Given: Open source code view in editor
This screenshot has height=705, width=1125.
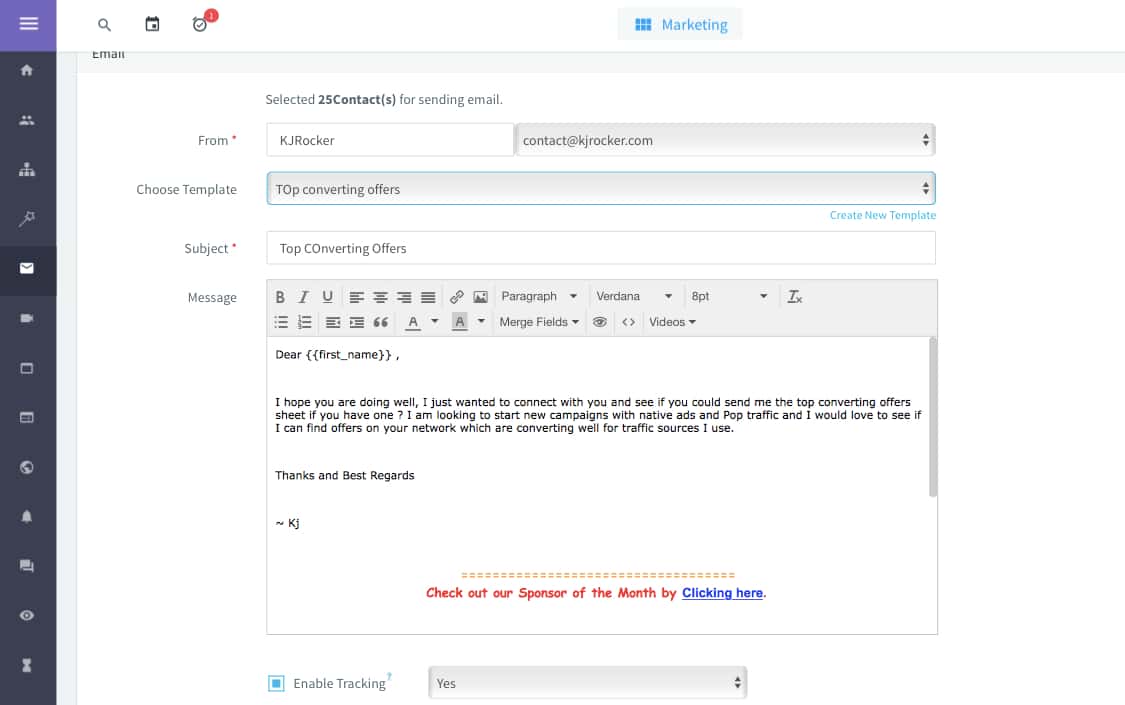Looking at the screenshot, I should tap(628, 322).
